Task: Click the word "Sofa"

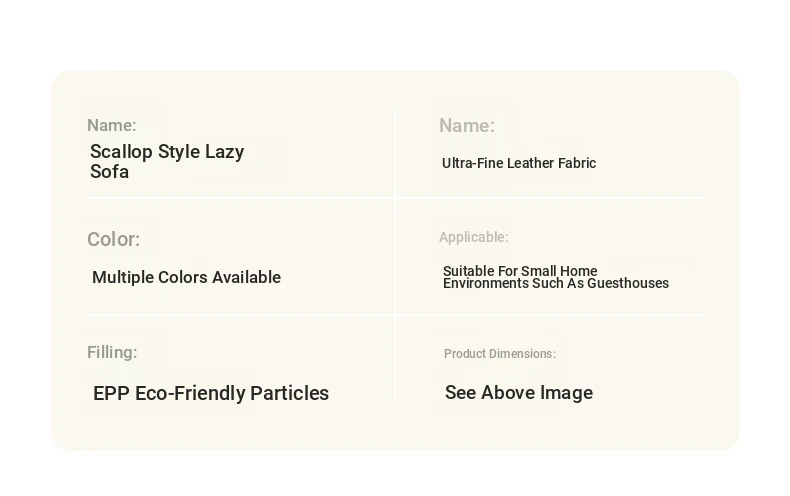Action: 109,172
